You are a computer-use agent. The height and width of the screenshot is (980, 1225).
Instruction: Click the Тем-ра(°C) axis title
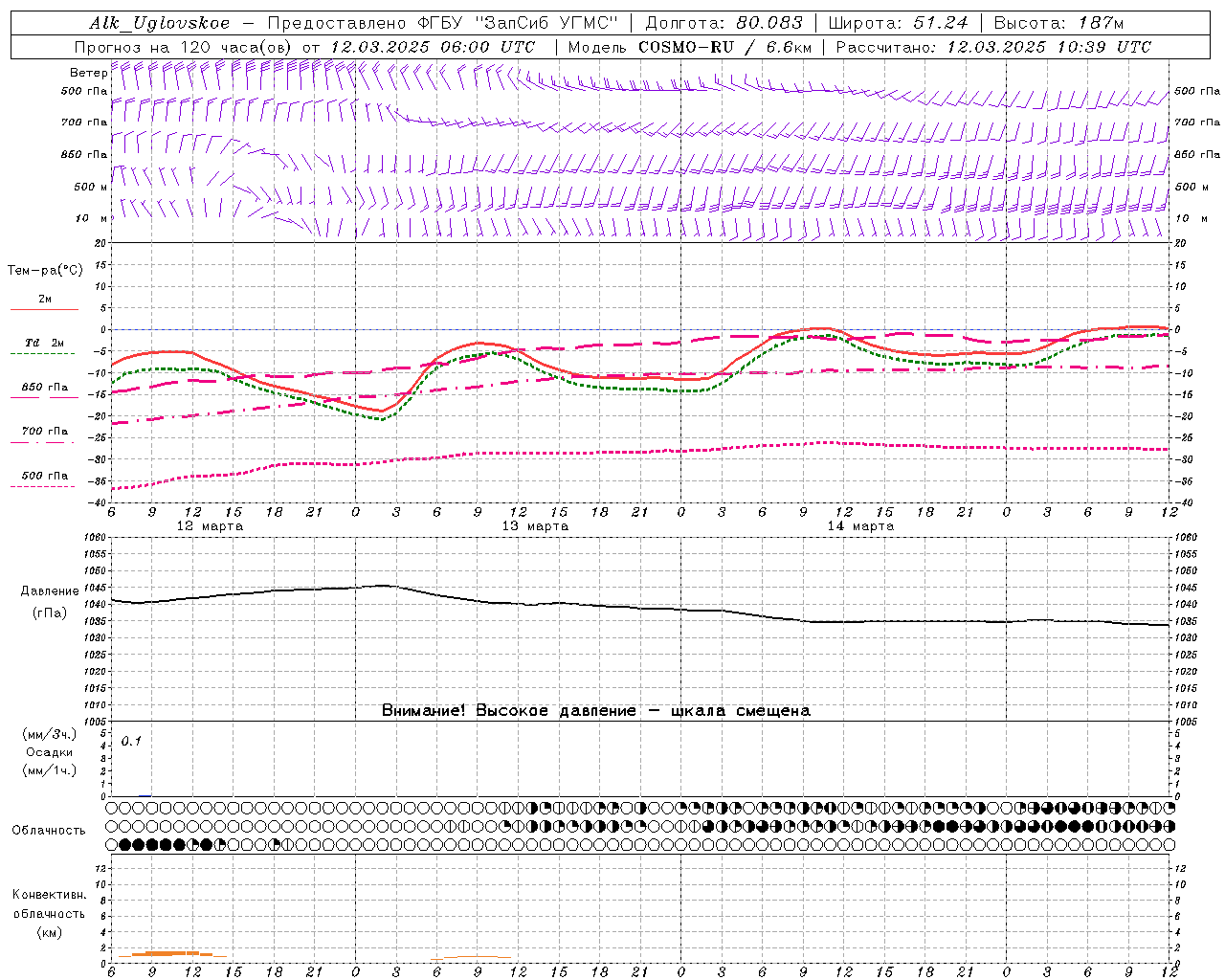[45, 271]
